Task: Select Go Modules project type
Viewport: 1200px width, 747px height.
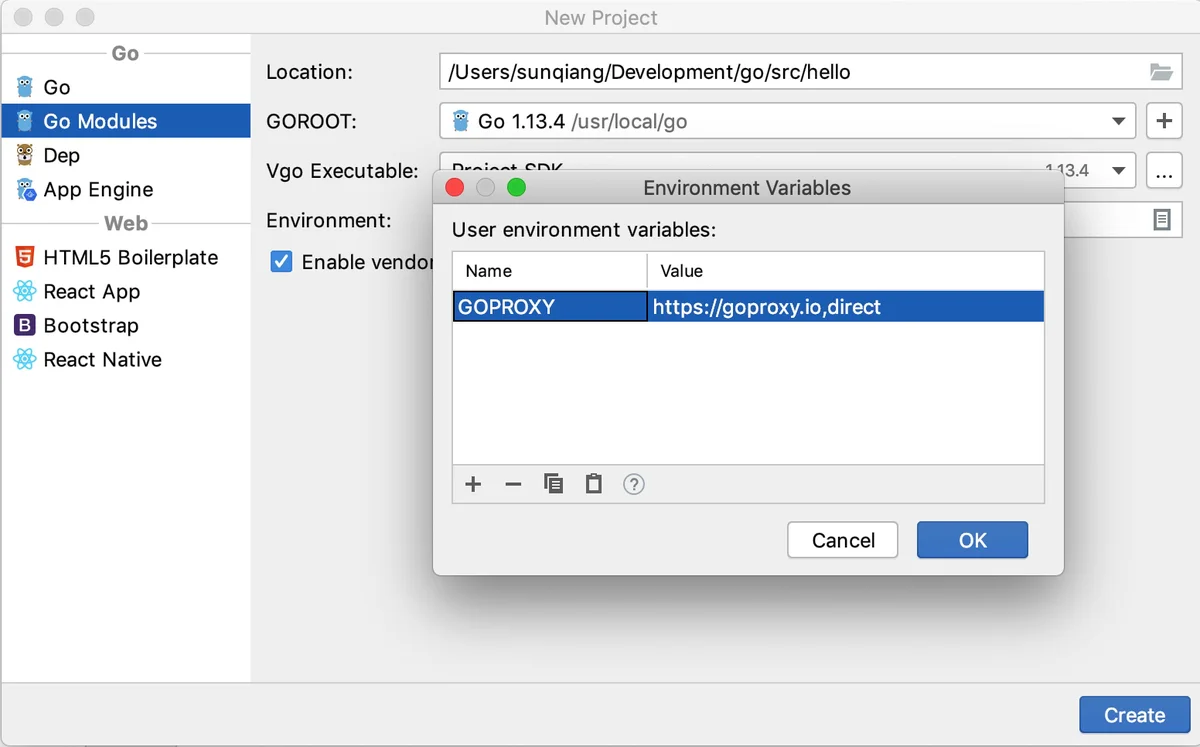Action: [x=125, y=121]
